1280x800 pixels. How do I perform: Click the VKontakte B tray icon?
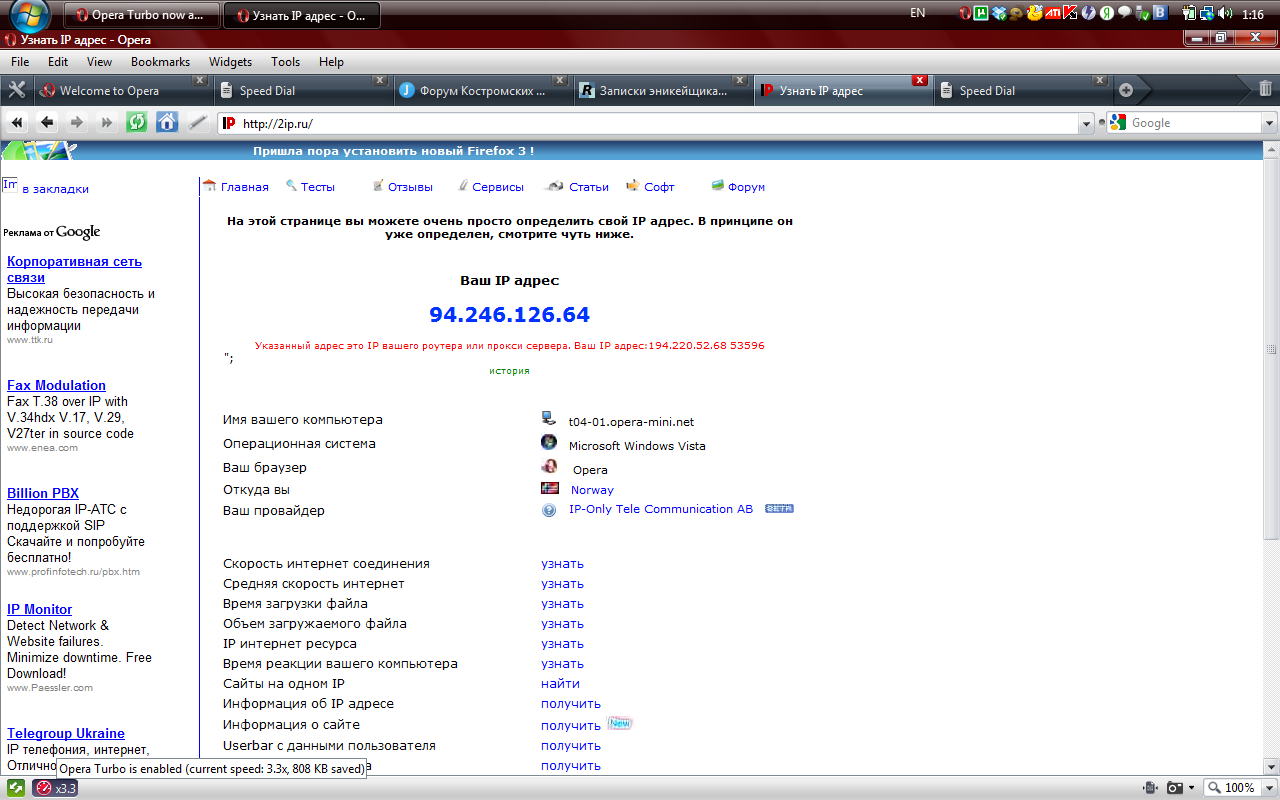tap(1160, 13)
